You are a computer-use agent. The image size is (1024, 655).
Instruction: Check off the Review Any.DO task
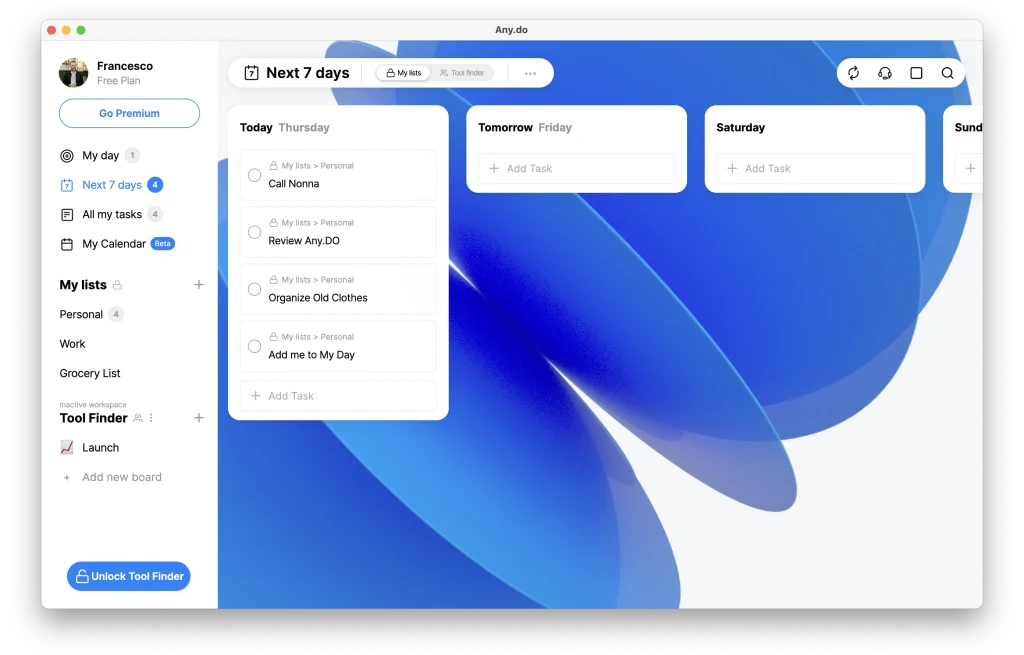(x=256, y=231)
